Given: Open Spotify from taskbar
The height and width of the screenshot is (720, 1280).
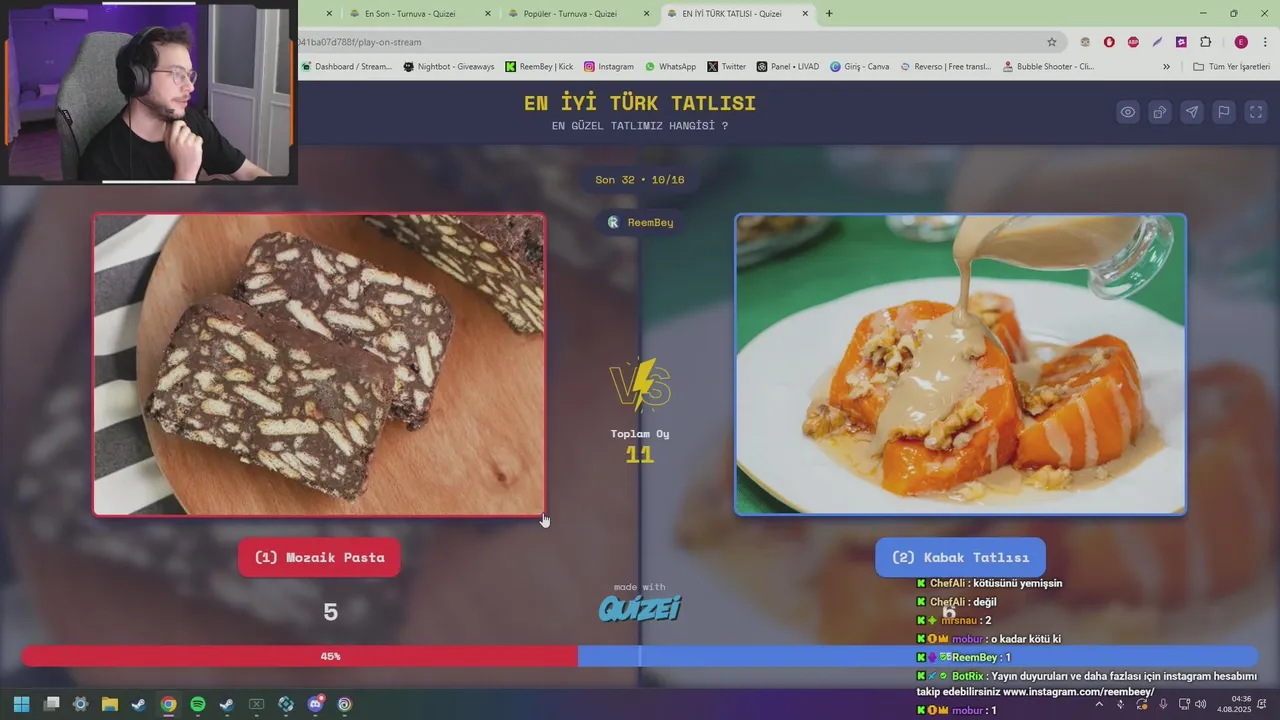Looking at the screenshot, I should click(x=198, y=704).
